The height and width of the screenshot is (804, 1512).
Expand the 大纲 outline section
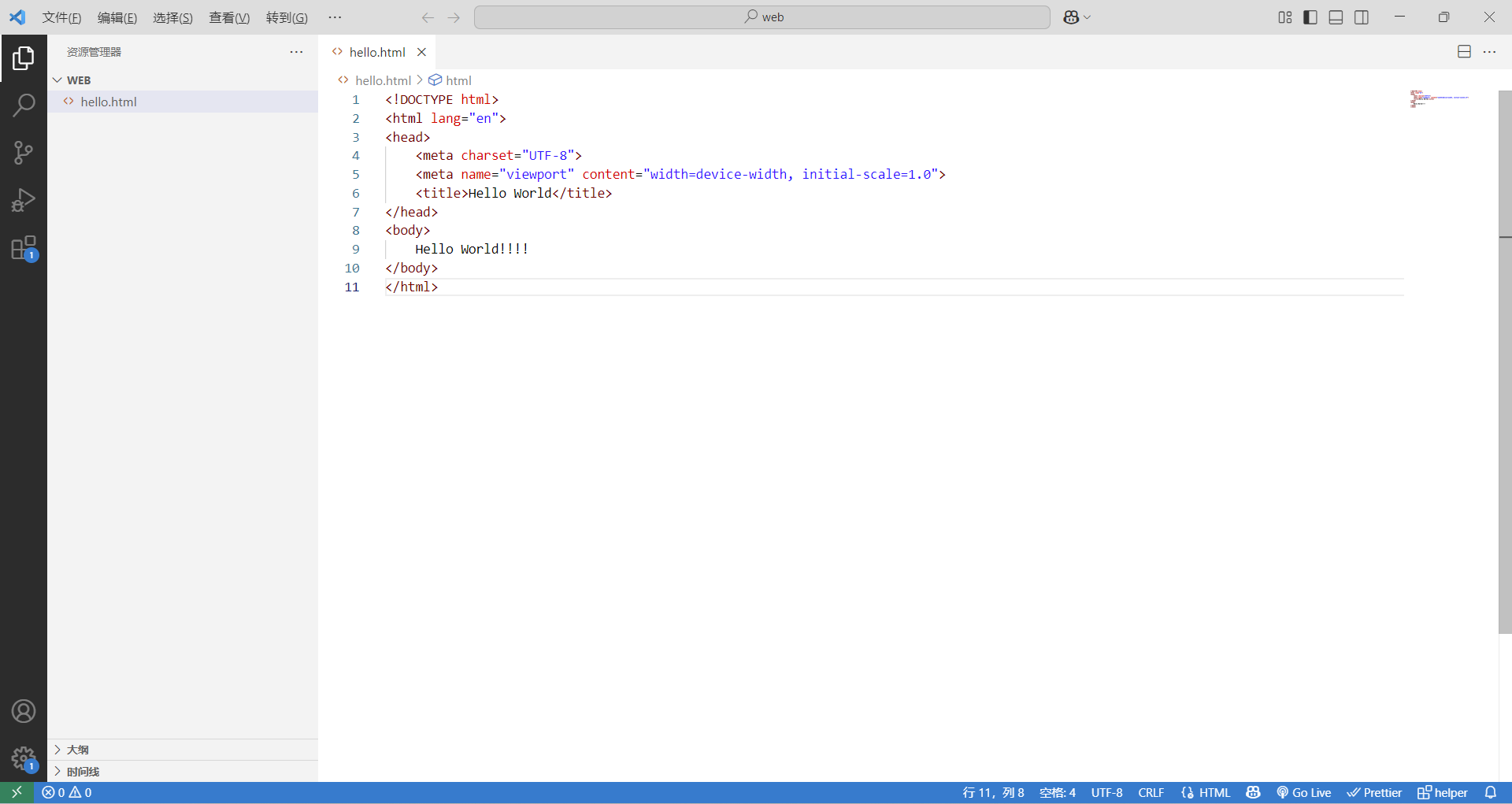point(77,750)
